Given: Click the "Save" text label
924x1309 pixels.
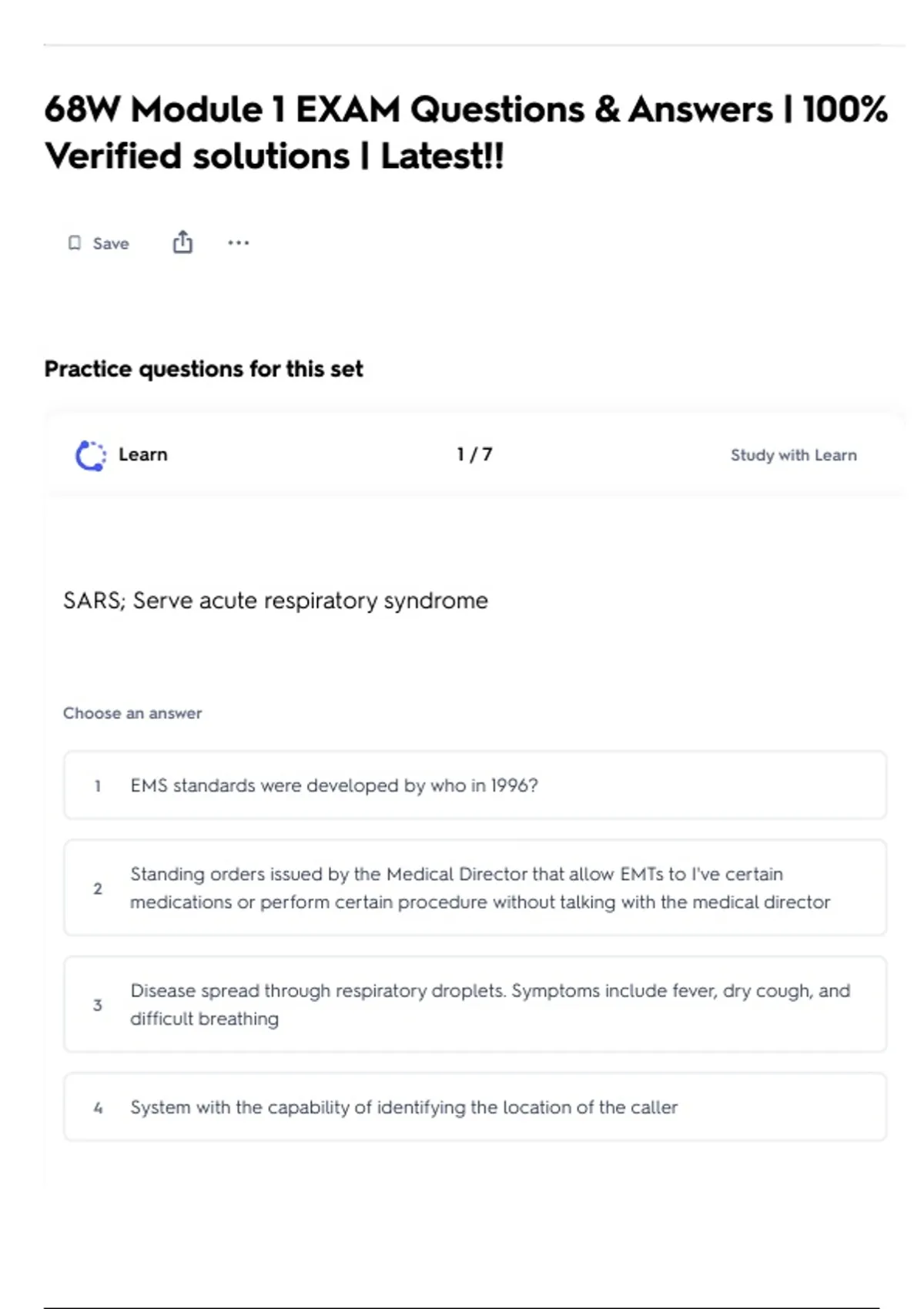Looking at the screenshot, I should (x=111, y=244).
